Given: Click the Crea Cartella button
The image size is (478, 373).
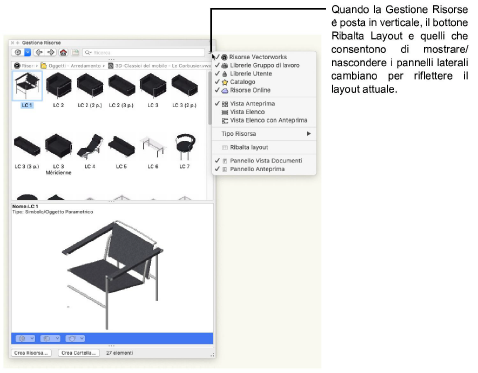Looking at the screenshot, I should [79, 353].
